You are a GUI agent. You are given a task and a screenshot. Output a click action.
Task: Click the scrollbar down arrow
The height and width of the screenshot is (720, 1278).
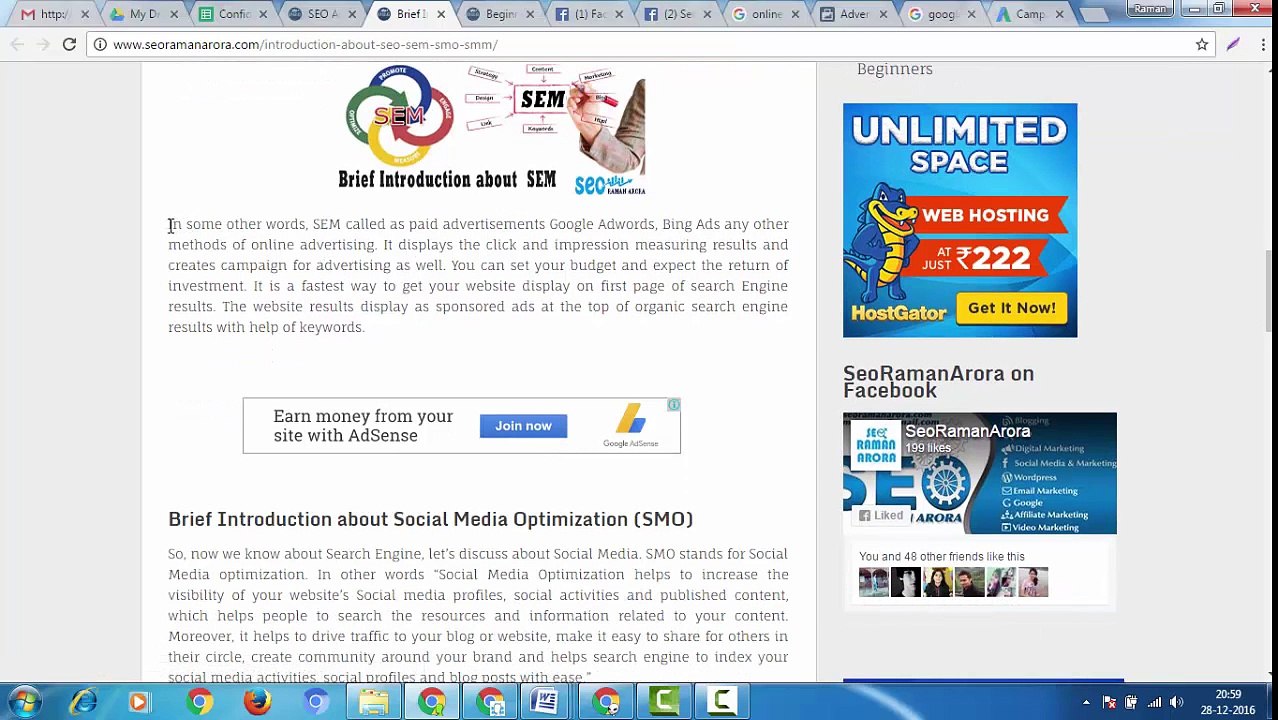coord(1270,675)
